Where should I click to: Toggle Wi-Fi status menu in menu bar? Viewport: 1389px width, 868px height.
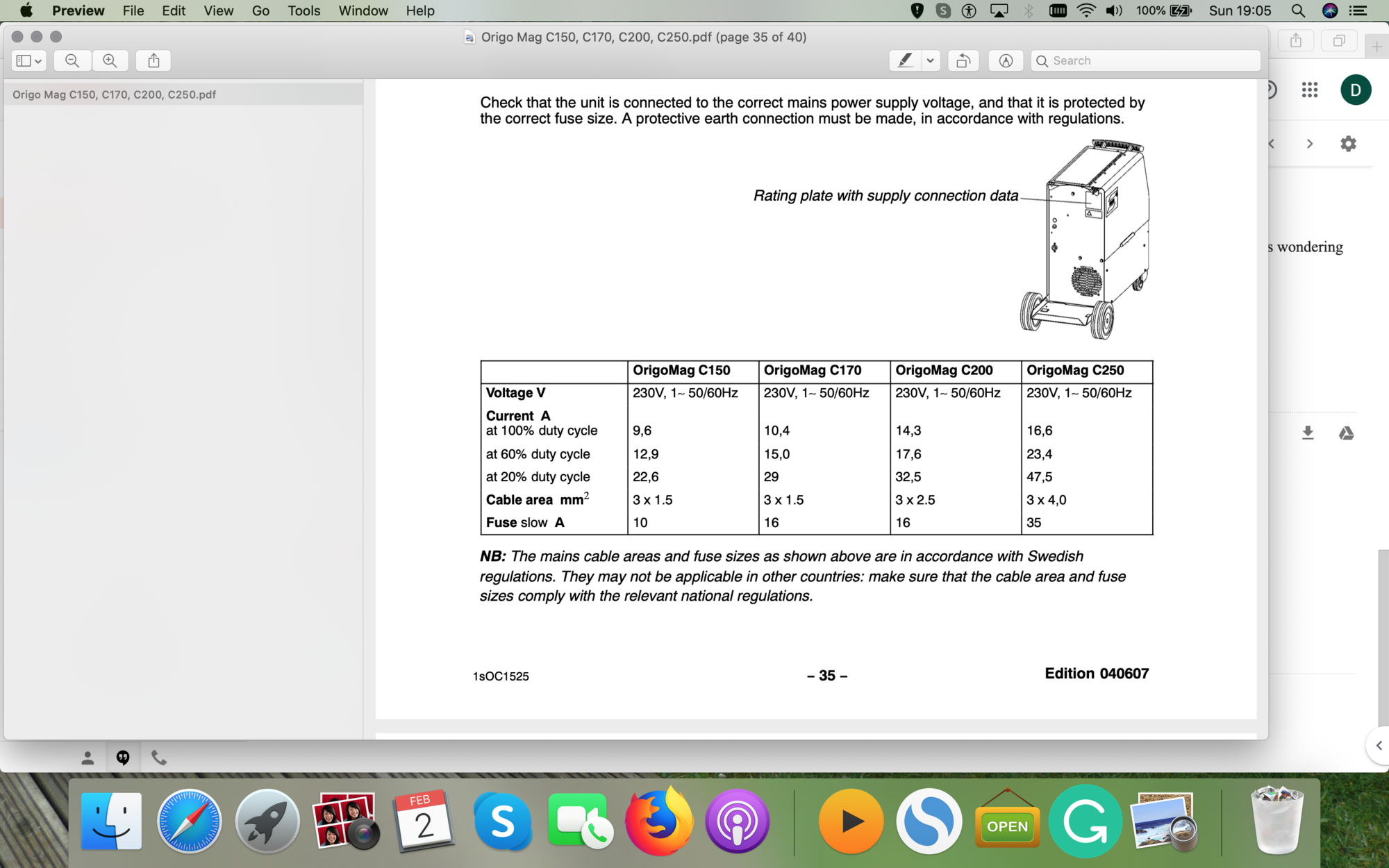click(x=1086, y=10)
